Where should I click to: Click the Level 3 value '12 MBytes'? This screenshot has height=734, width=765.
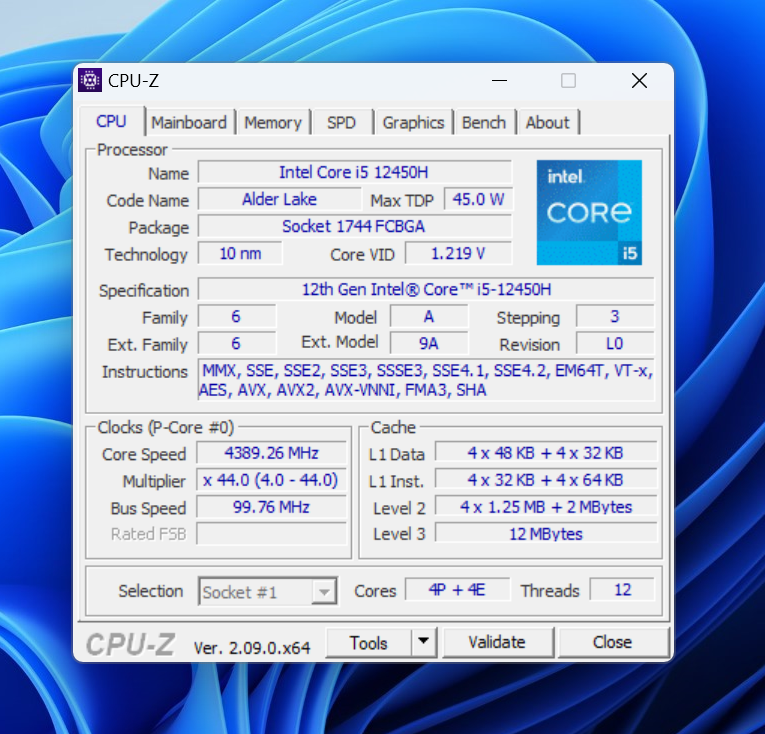click(x=545, y=534)
